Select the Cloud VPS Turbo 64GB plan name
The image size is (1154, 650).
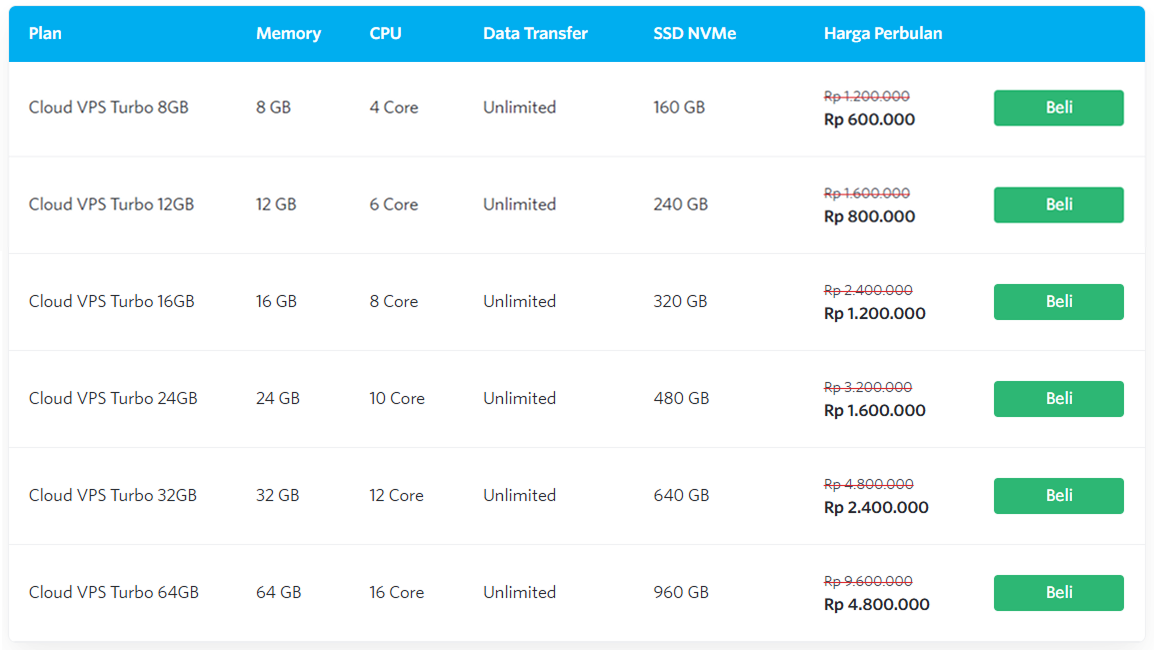(x=113, y=593)
